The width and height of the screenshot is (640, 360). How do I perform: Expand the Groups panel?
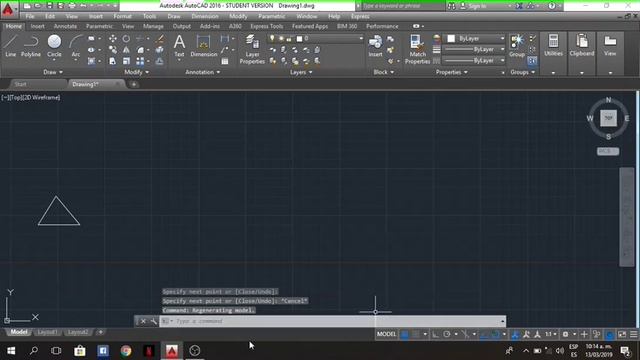(x=522, y=72)
